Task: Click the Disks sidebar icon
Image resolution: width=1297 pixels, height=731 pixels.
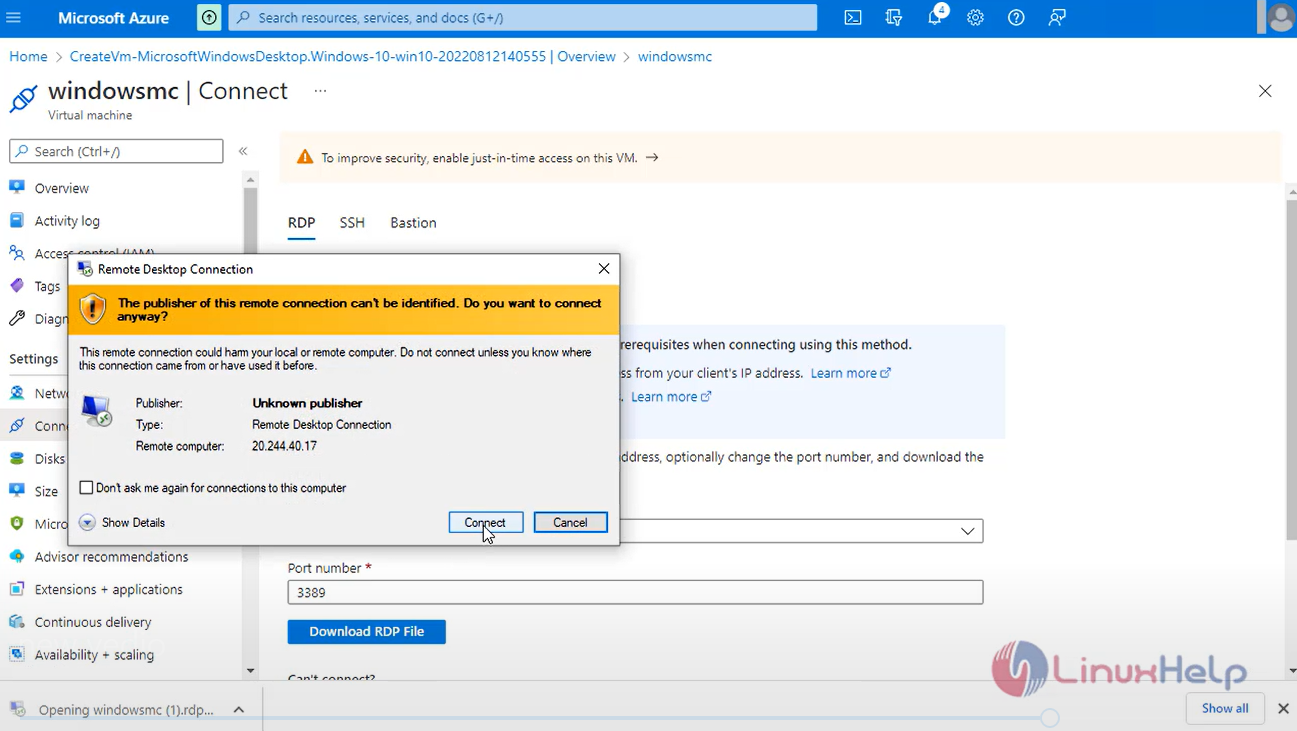Action: tap(17, 458)
